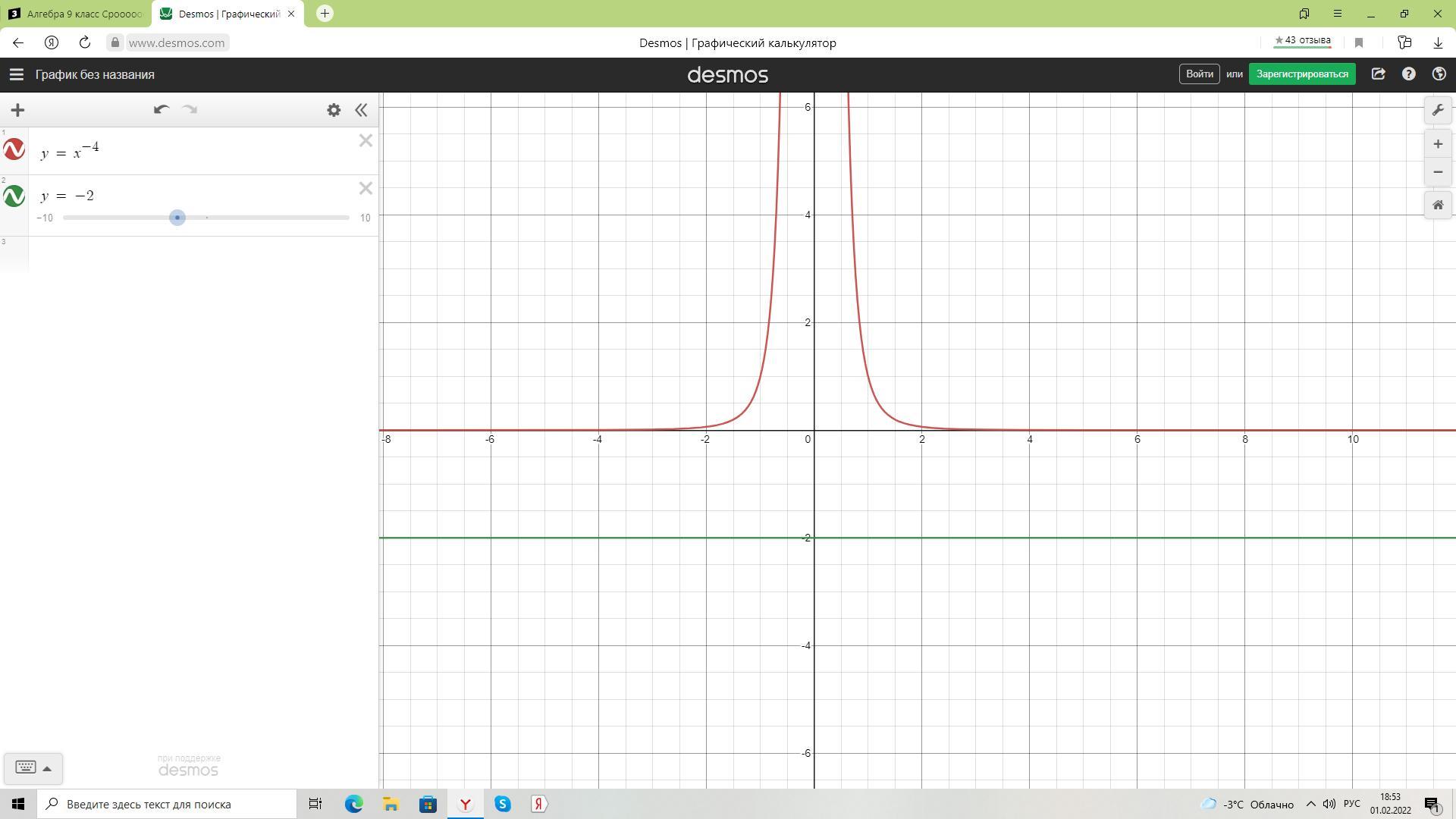The height and width of the screenshot is (819, 1456).
Task: Share graph via share icon
Action: (x=1379, y=74)
